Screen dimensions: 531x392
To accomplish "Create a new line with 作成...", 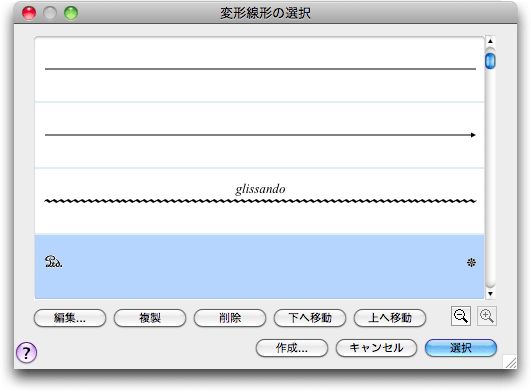I will click(292, 348).
